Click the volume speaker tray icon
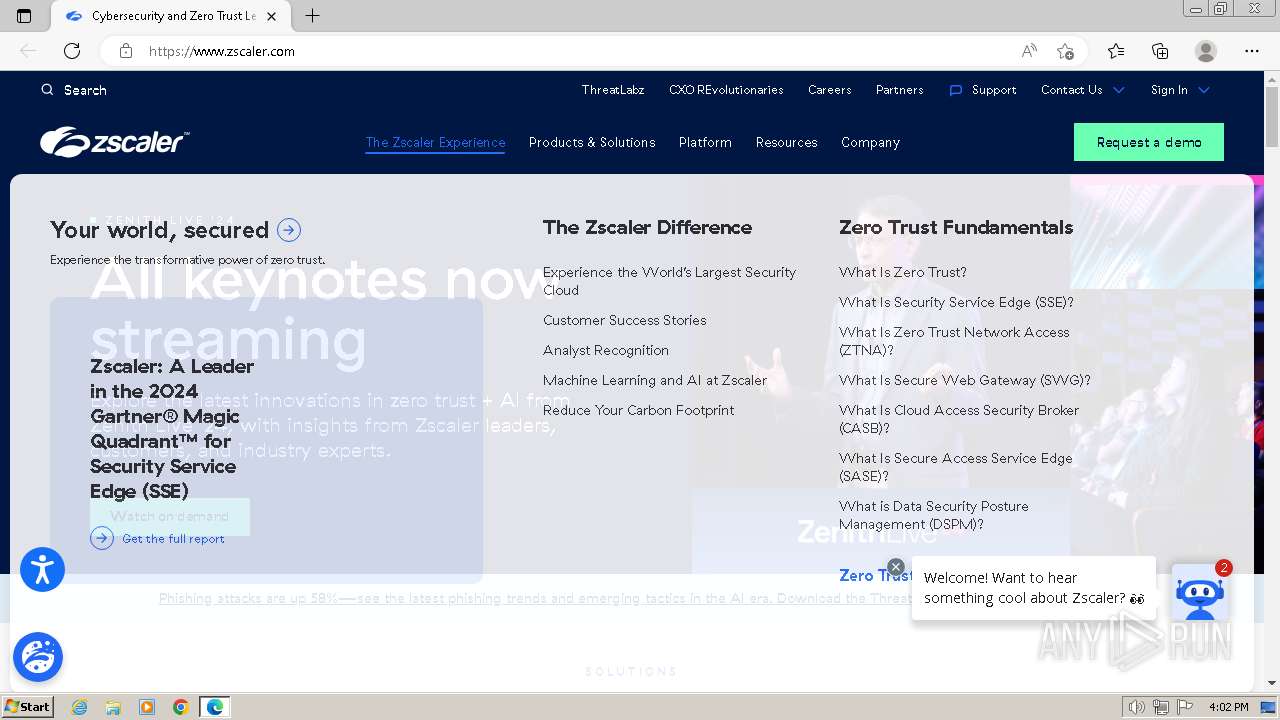 [1137, 707]
